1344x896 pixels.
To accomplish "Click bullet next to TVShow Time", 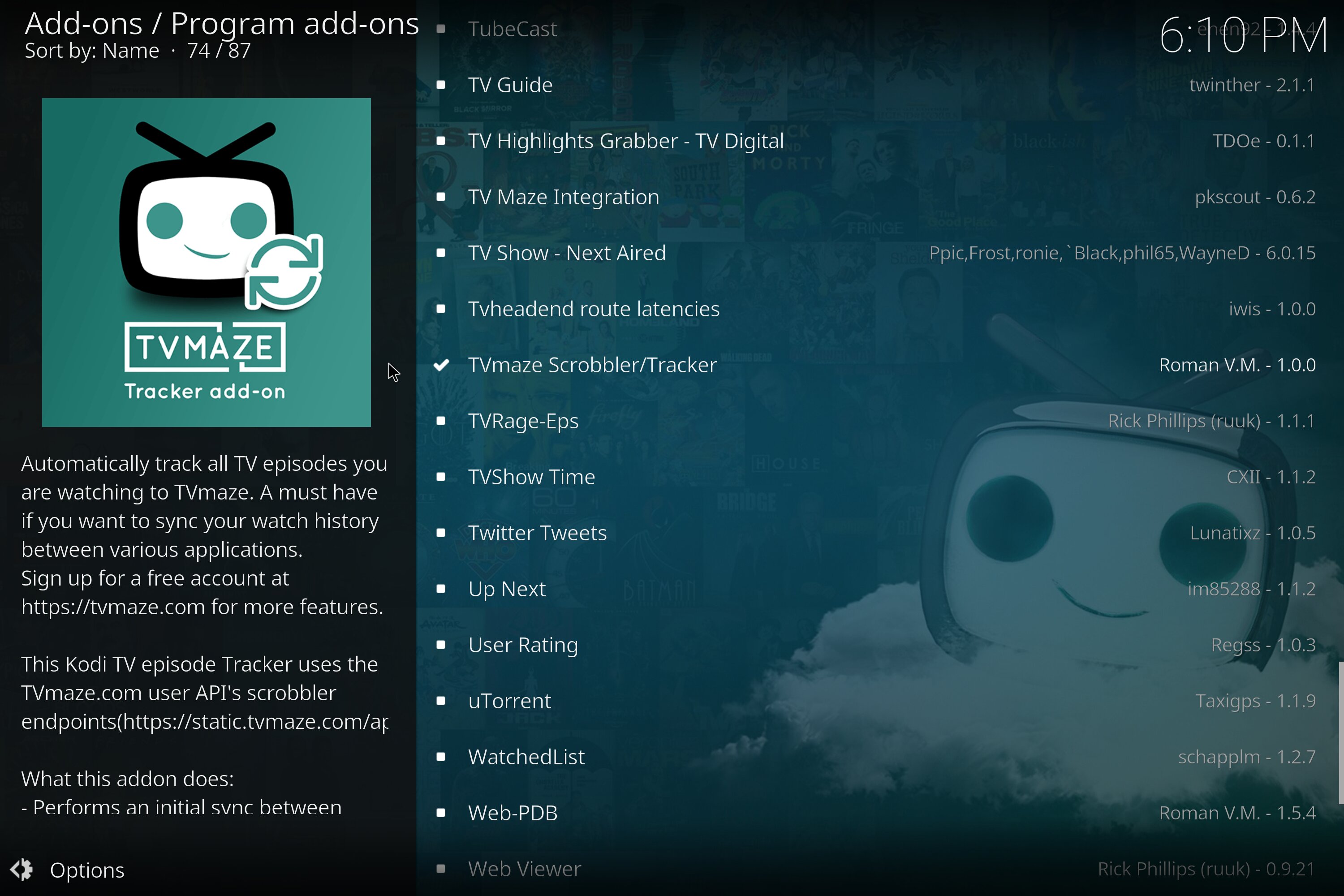I will (x=441, y=477).
